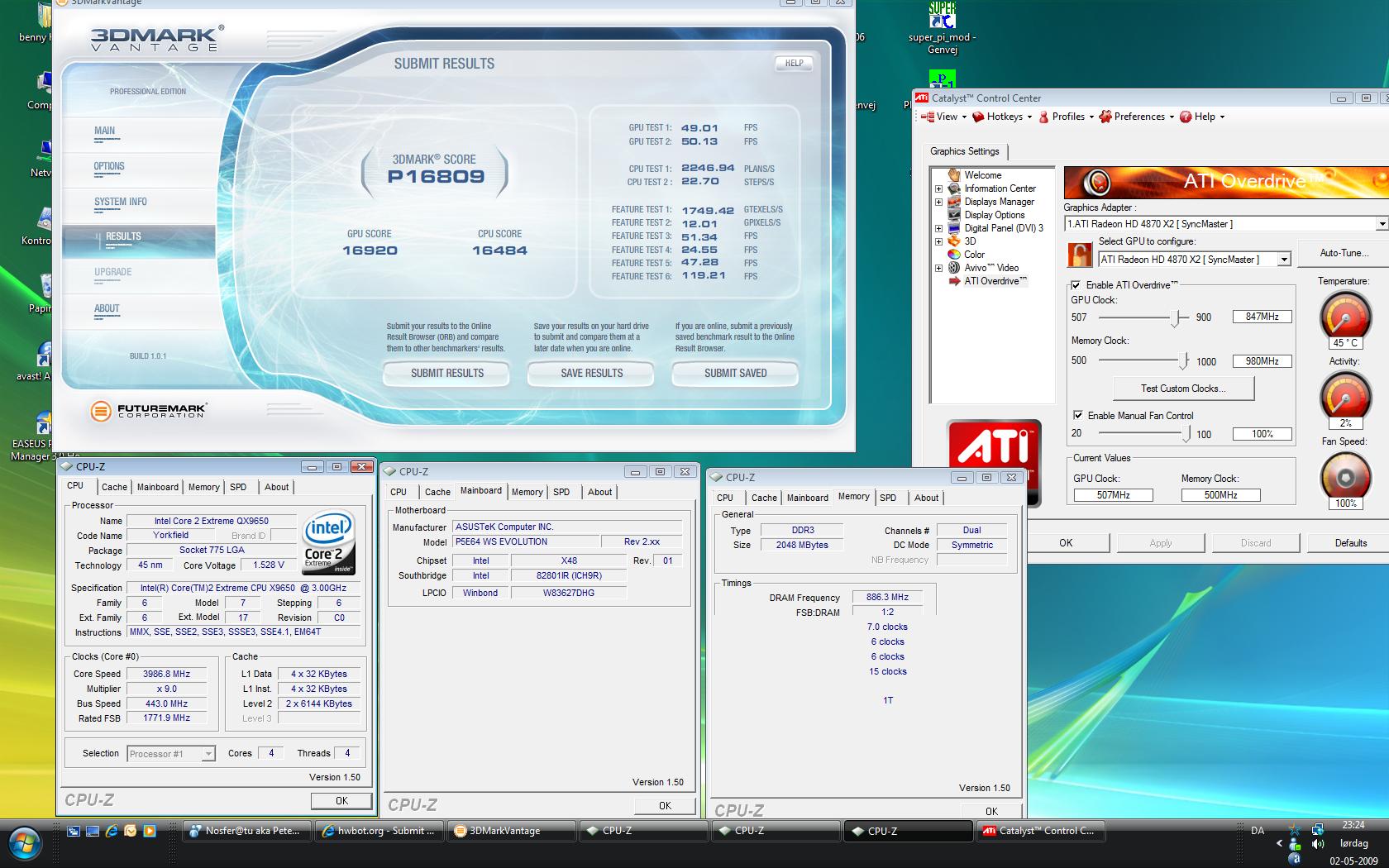Select Displays Manager icon in Catalyst tree
Image resolution: width=1389 pixels, height=868 pixels.
[x=954, y=202]
